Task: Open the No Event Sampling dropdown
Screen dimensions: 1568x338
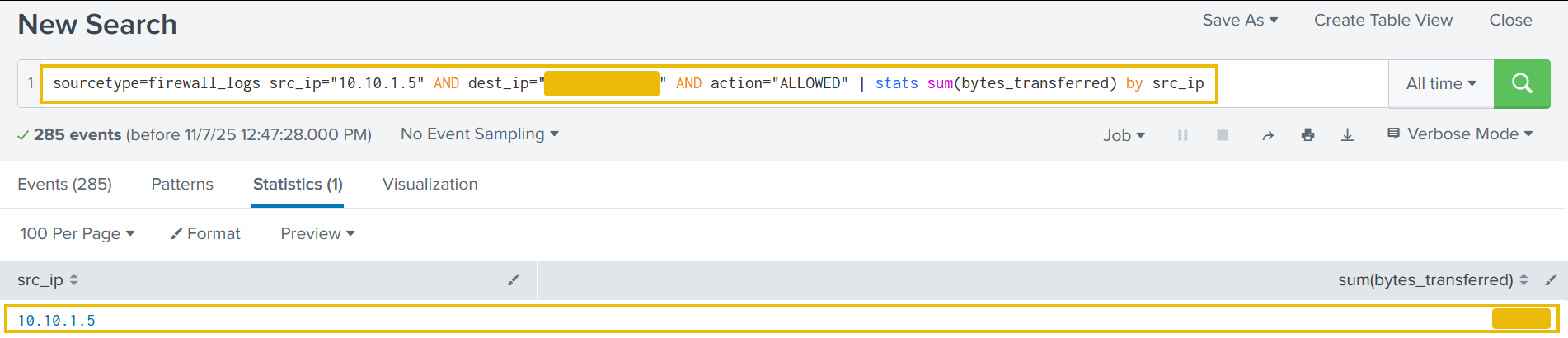Action: (479, 134)
